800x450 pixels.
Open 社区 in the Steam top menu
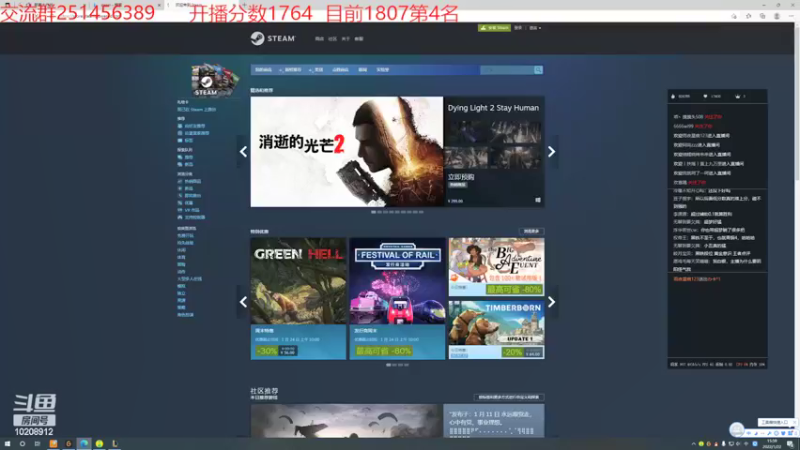click(333, 39)
